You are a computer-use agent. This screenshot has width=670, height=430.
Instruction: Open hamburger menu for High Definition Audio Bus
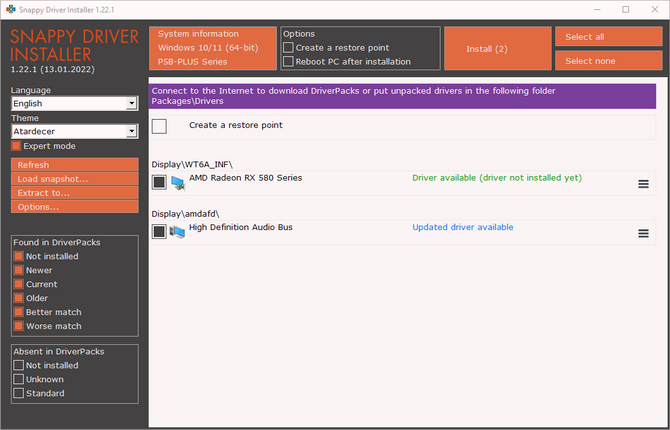coord(644,233)
